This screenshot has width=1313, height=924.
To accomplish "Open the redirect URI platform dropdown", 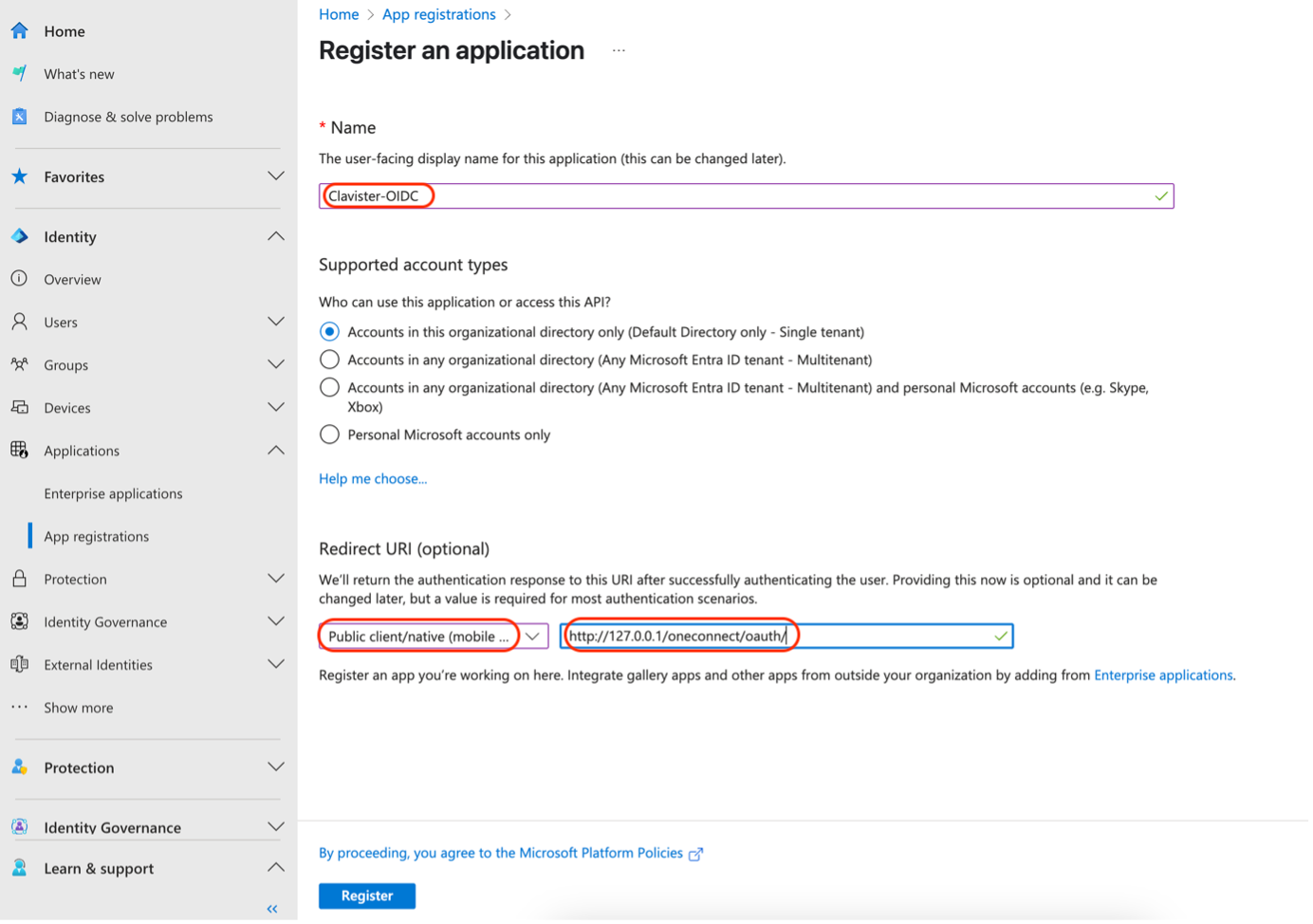I will tap(434, 636).
